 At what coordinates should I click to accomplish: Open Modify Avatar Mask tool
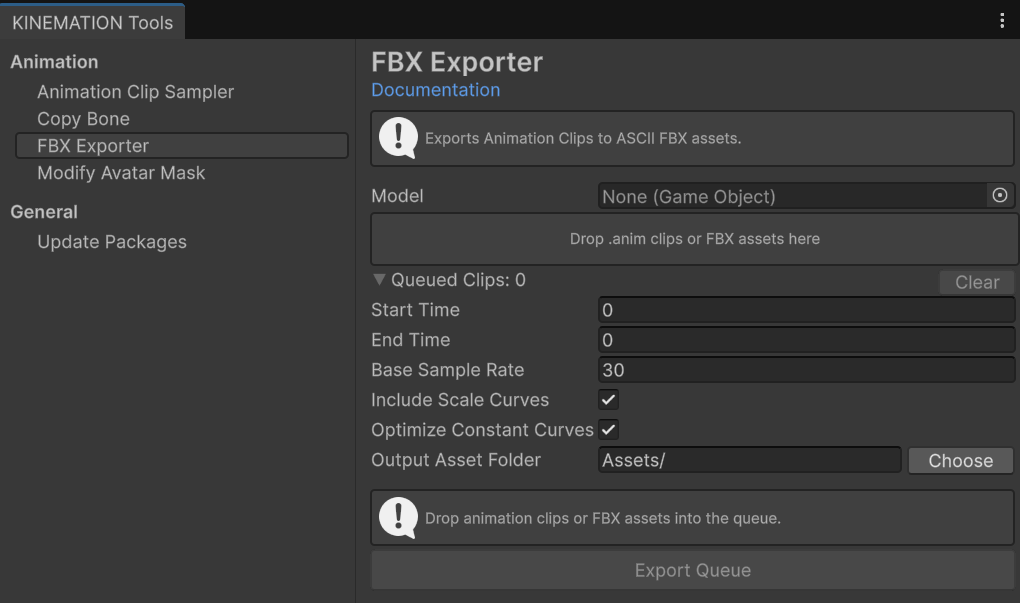(121, 173)
